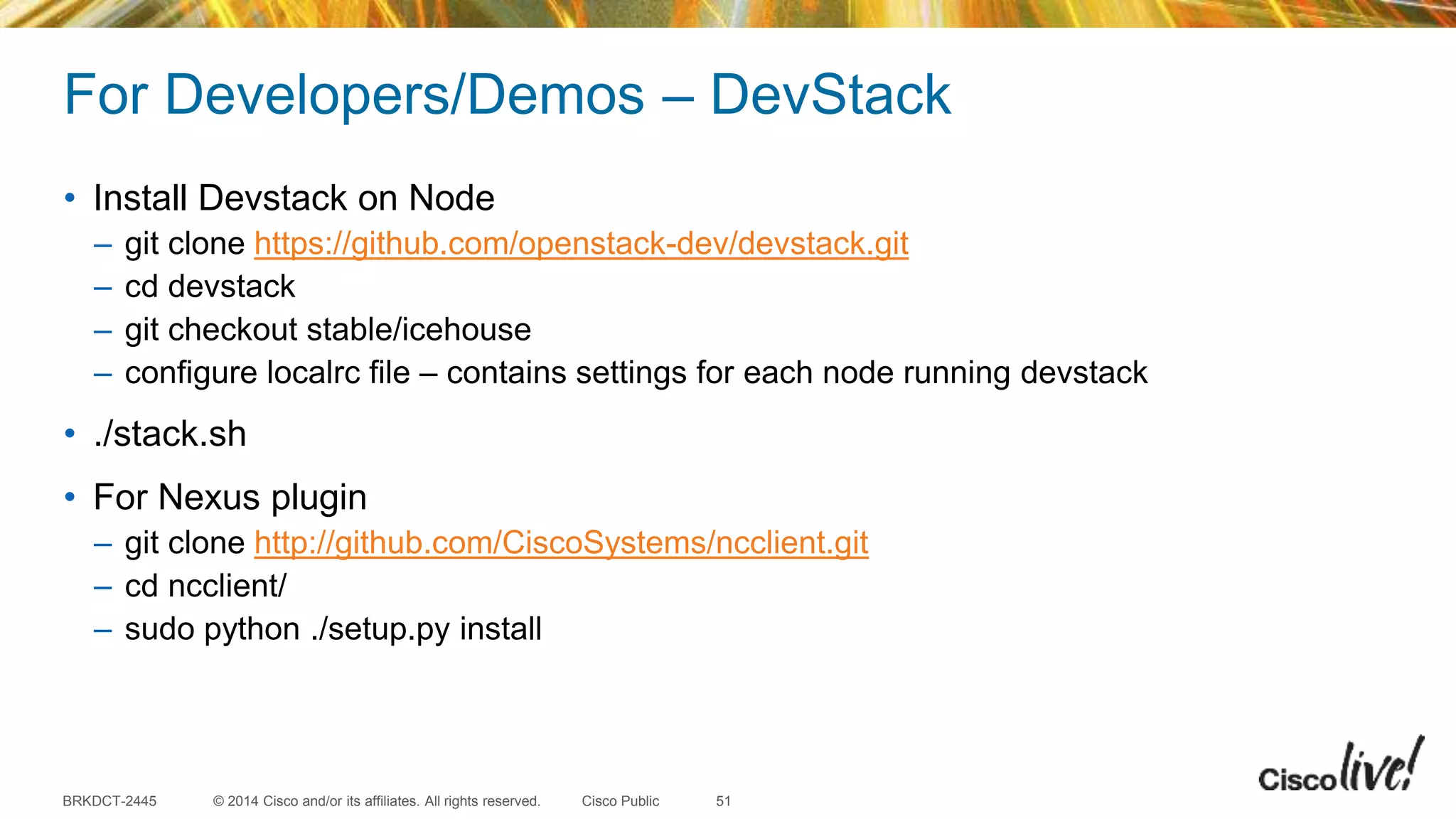
Task: Click the slide number 51
Action: [x=723, y=801]
